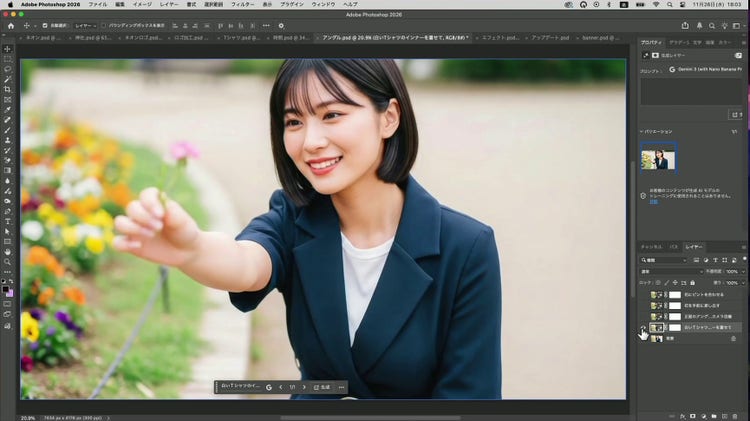Click the three-dots icon in contextual task bar
750x421 pixels.
pos(341,387)
